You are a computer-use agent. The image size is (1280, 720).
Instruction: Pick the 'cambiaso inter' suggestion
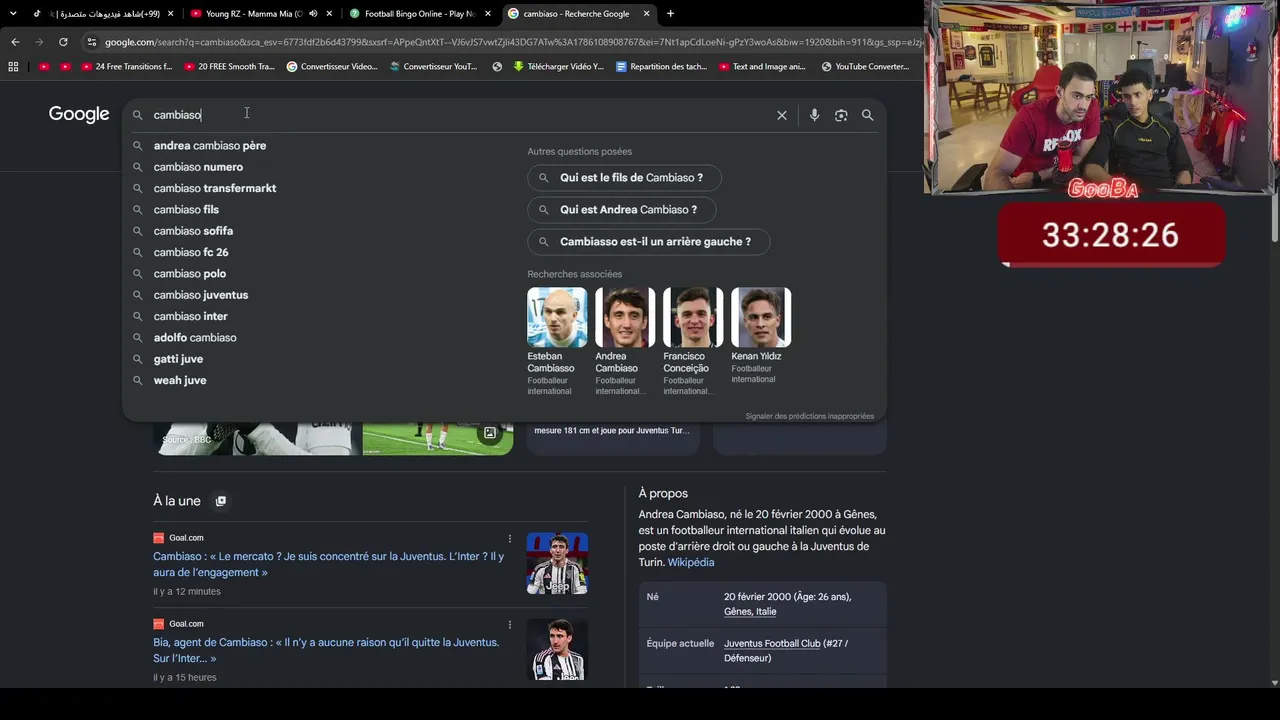click(x=191, y=316)
